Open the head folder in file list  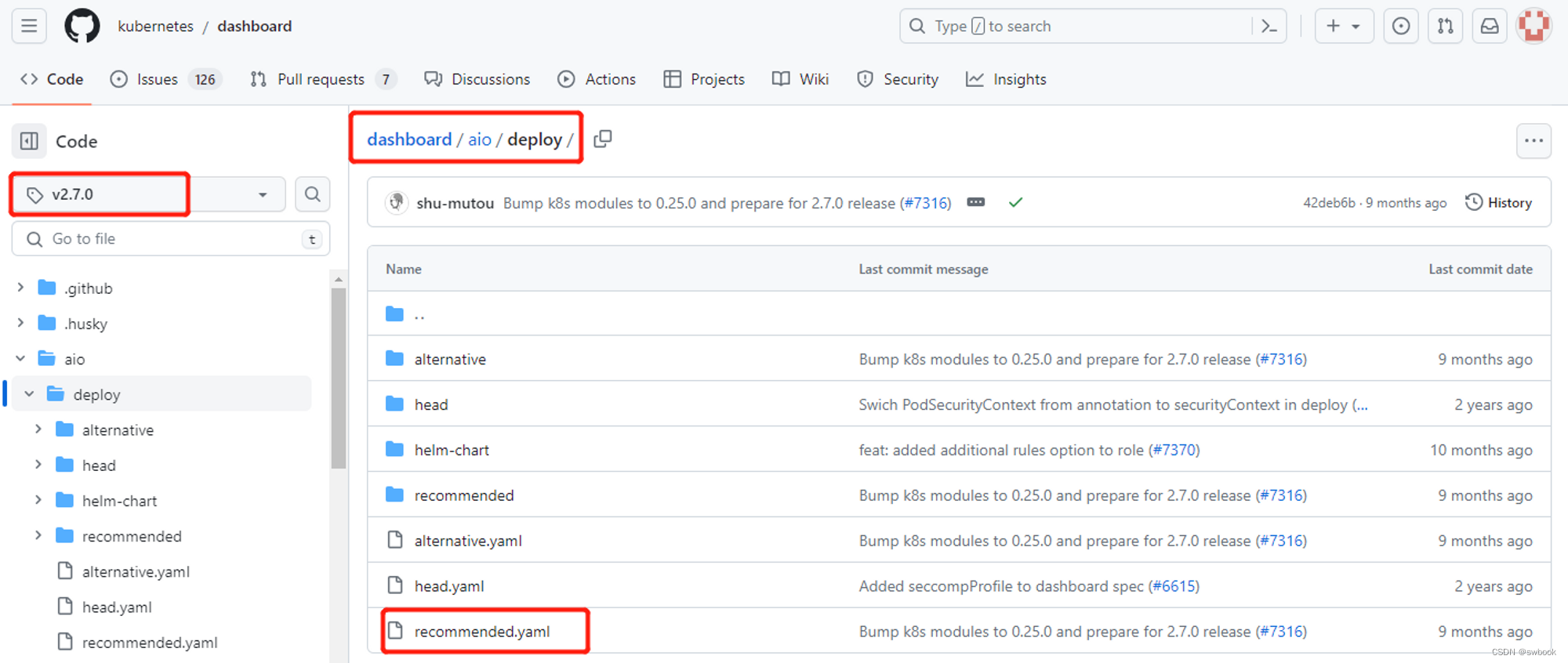pyautogui.click(x=431, y=404)
